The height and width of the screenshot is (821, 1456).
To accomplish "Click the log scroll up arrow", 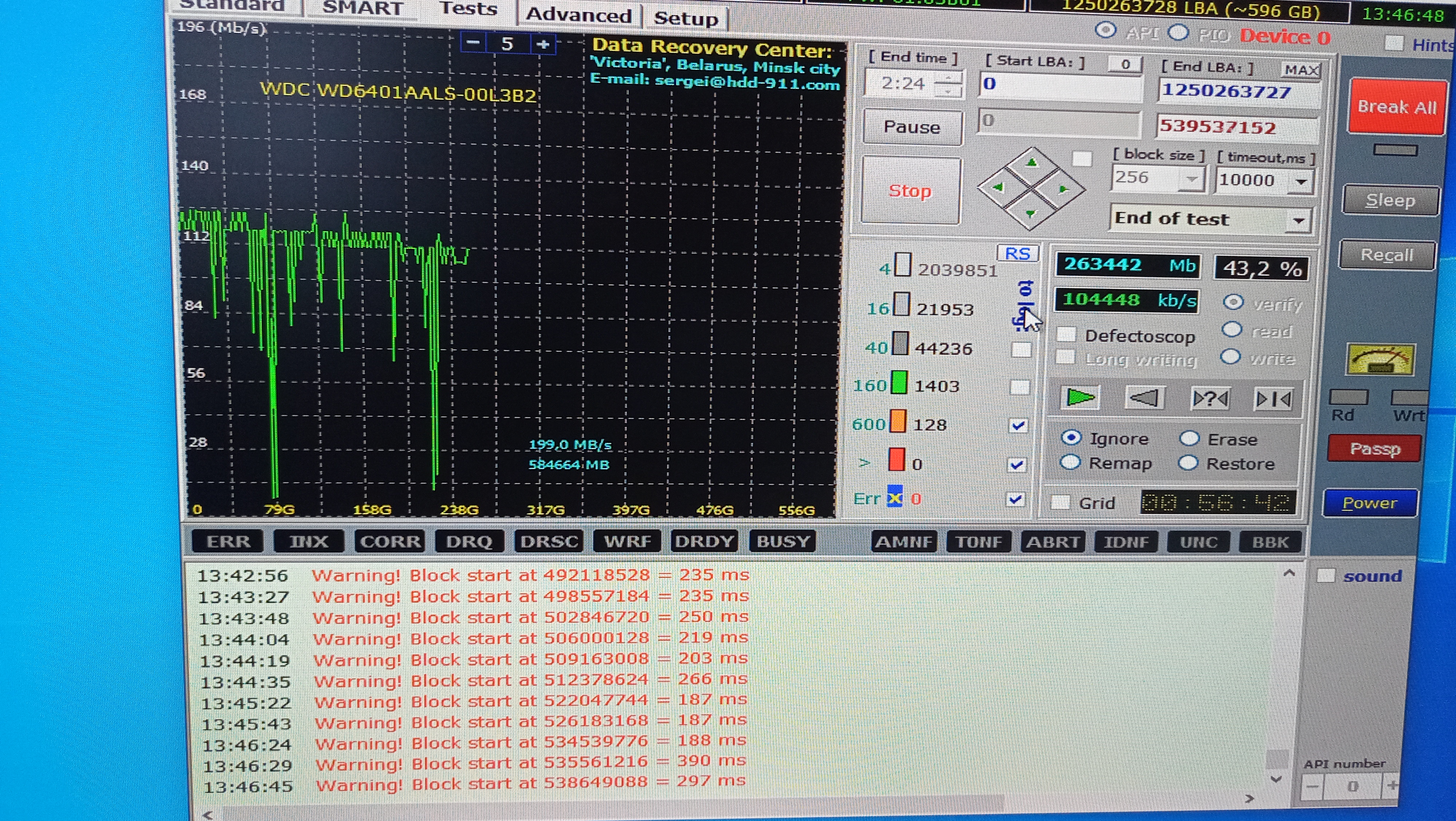I will [1289, 574].
